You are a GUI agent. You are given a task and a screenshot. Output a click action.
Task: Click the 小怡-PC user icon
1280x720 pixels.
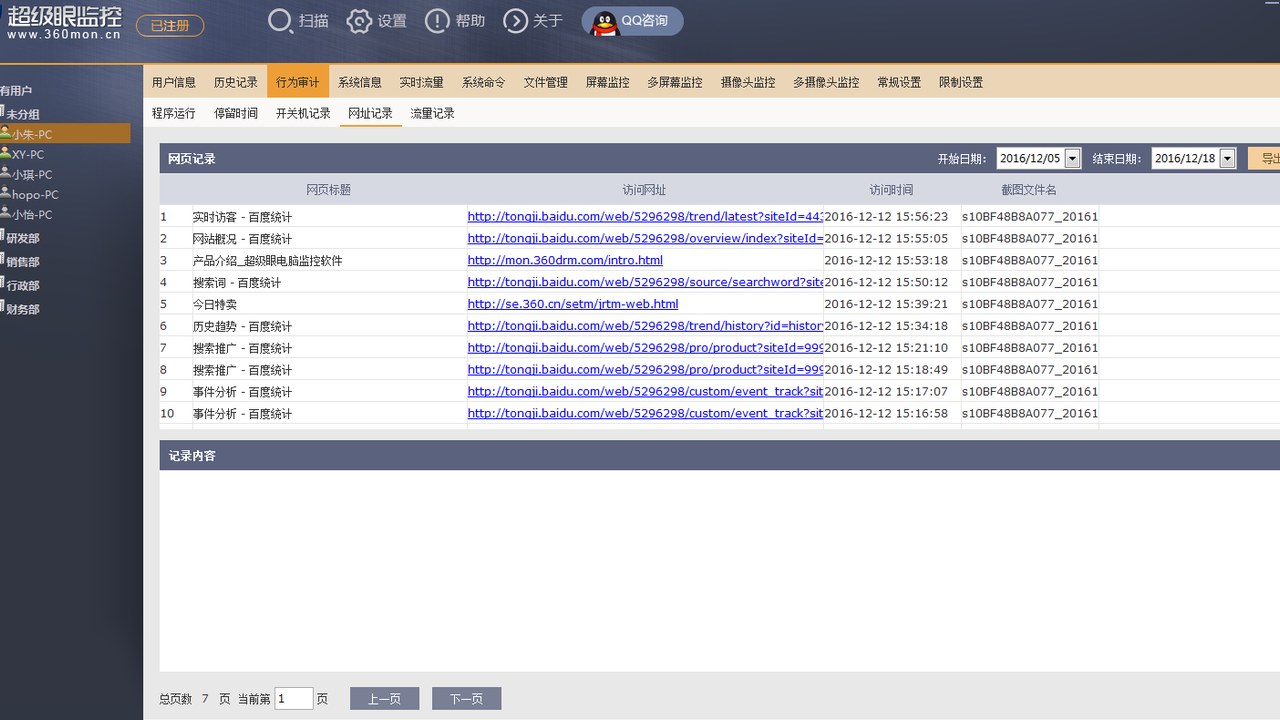click(5, 213)
